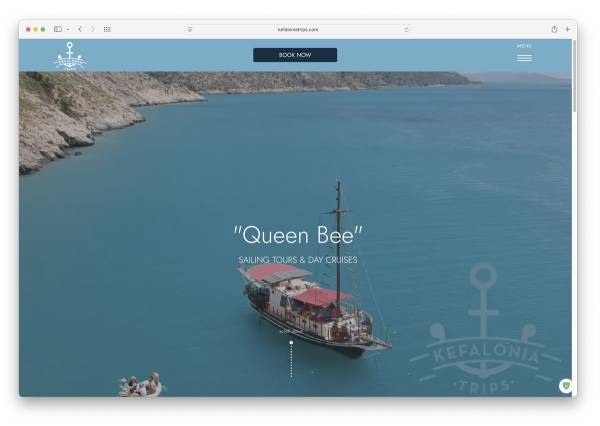Click the Sailing Tours & Day Cruises subtitle
Viewport: 600px width, 426px height.
[x=297, y=260]
